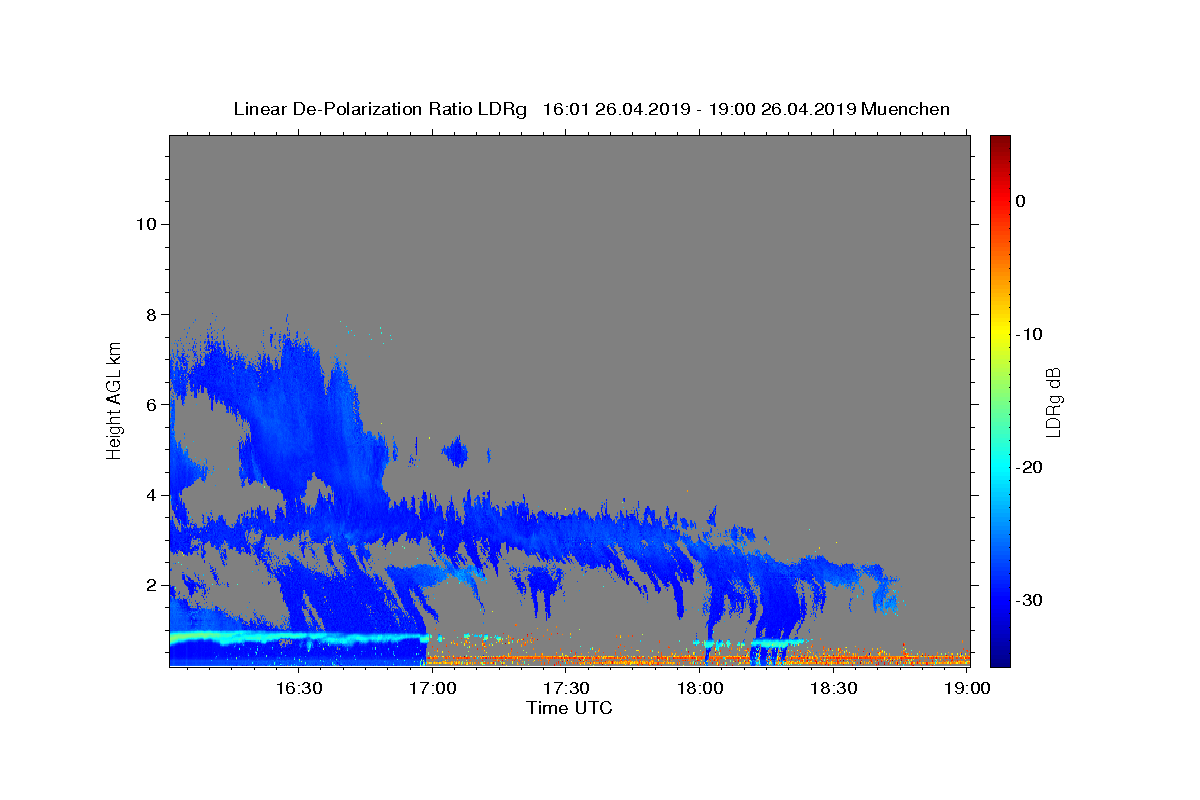The height and width of the screenshot is (800, 1200).
Task: Click the colorbar value -20
Action: pos(1029,467)
